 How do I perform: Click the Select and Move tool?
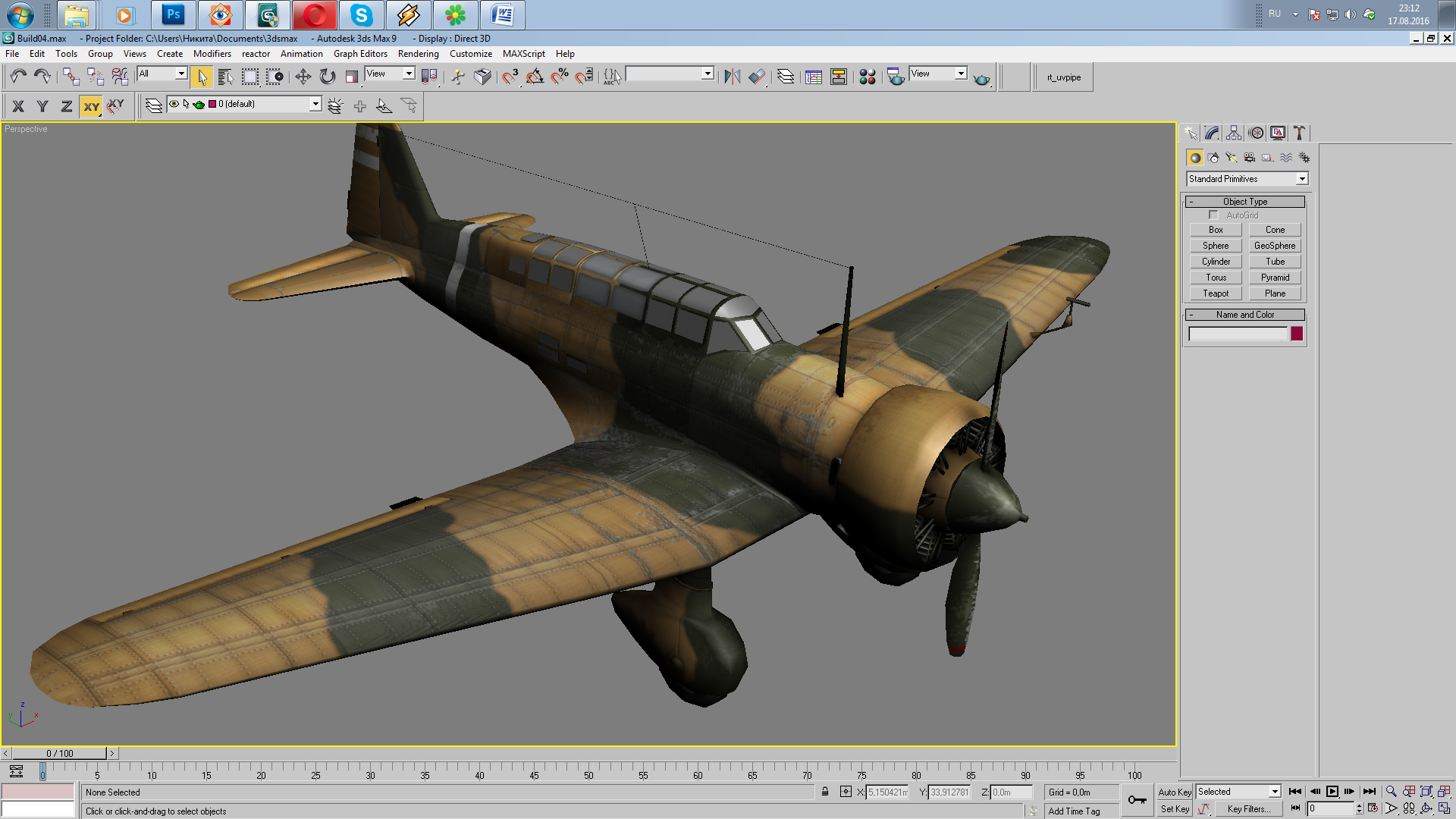[303, 77]
